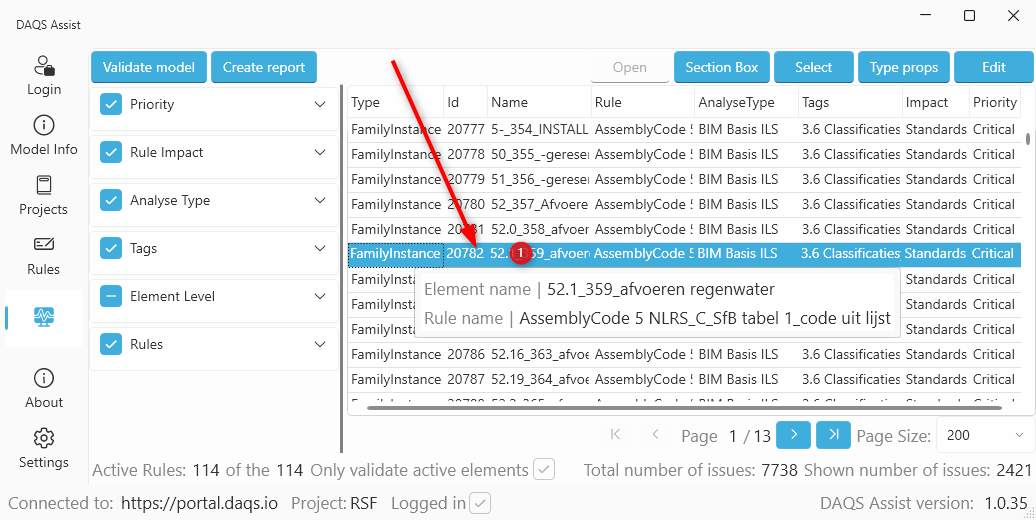Image resolution: width=1036 pixels, height=520 pixels.
Task: Expand the Analyse Type filter chevron
Action: tap(320, 200)
